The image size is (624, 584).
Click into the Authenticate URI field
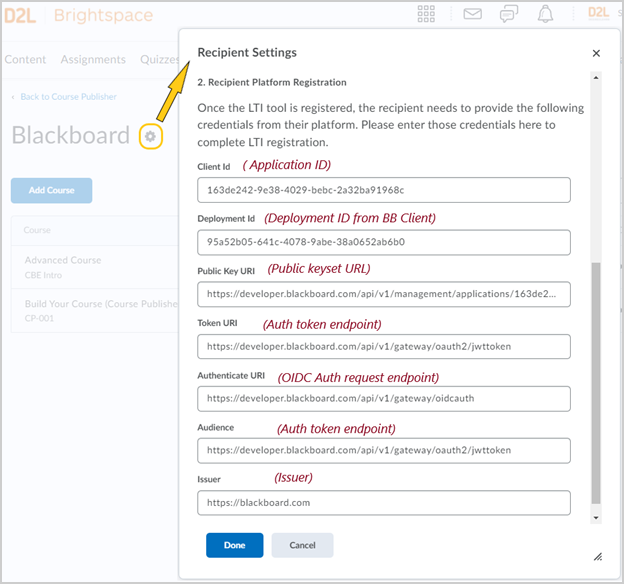[384, 398]
